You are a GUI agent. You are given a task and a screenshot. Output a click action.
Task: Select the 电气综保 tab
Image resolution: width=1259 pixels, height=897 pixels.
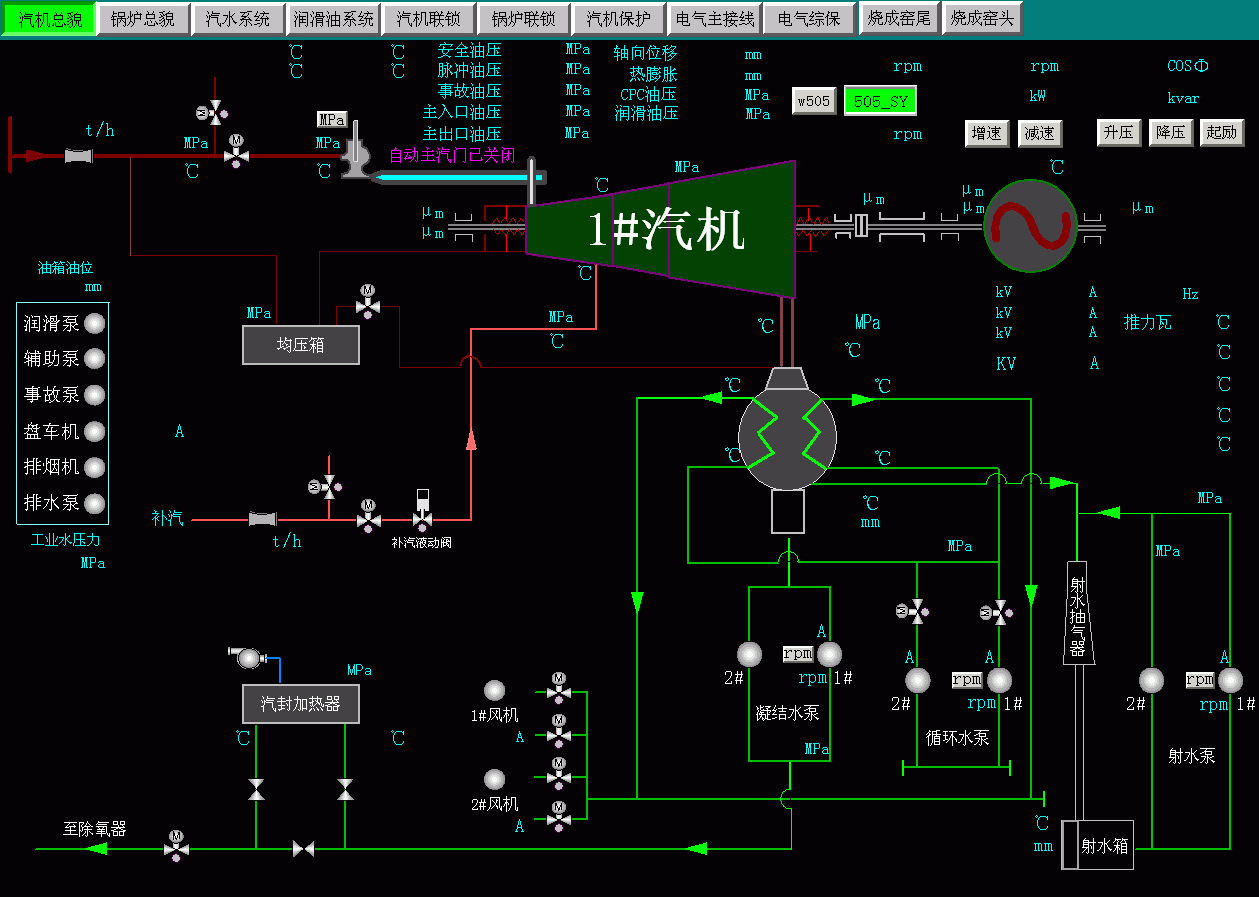pos(809,19)
